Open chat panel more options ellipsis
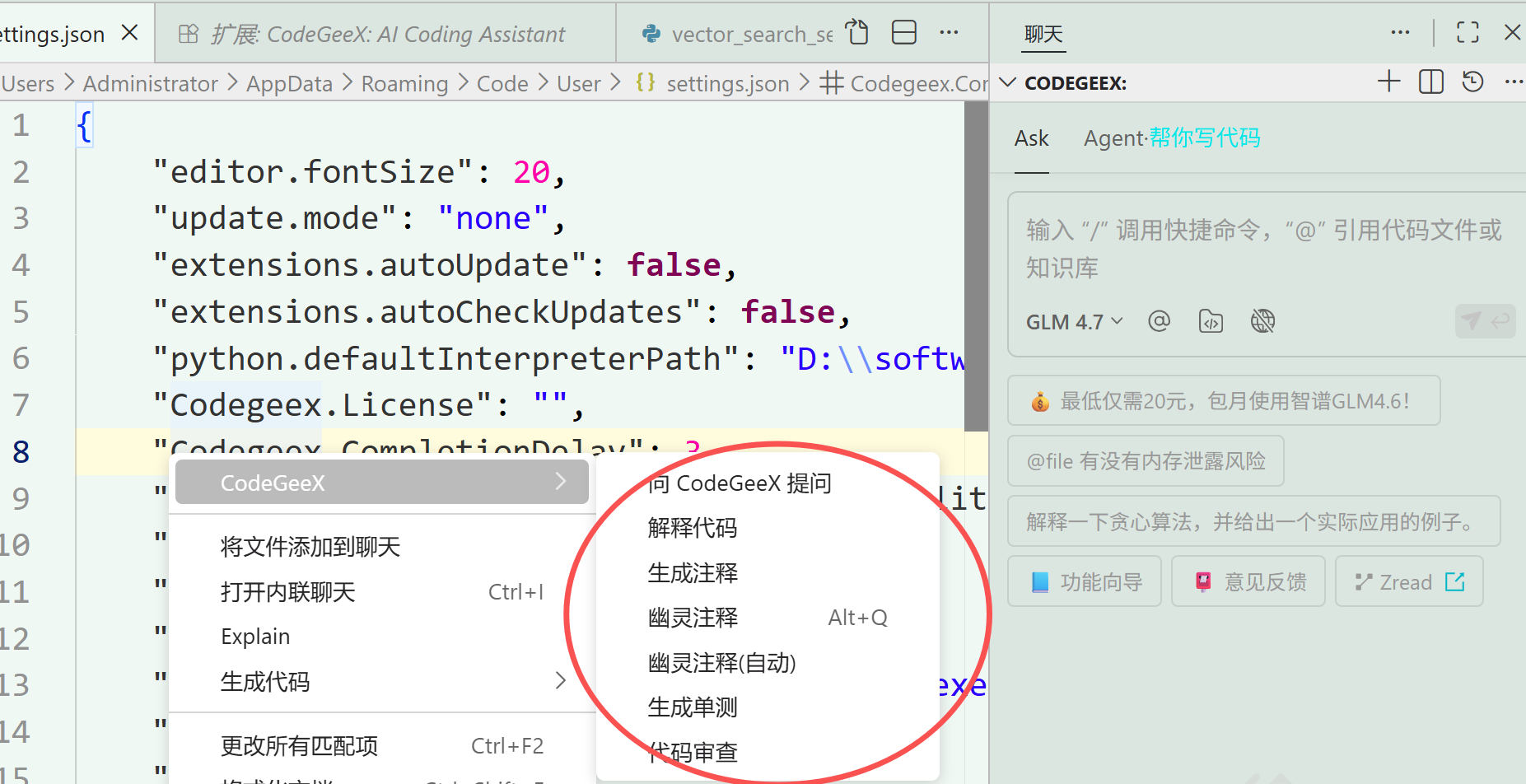This screenshot has height=784, width=1526. pyautogui.click(x=1400, y=33)
